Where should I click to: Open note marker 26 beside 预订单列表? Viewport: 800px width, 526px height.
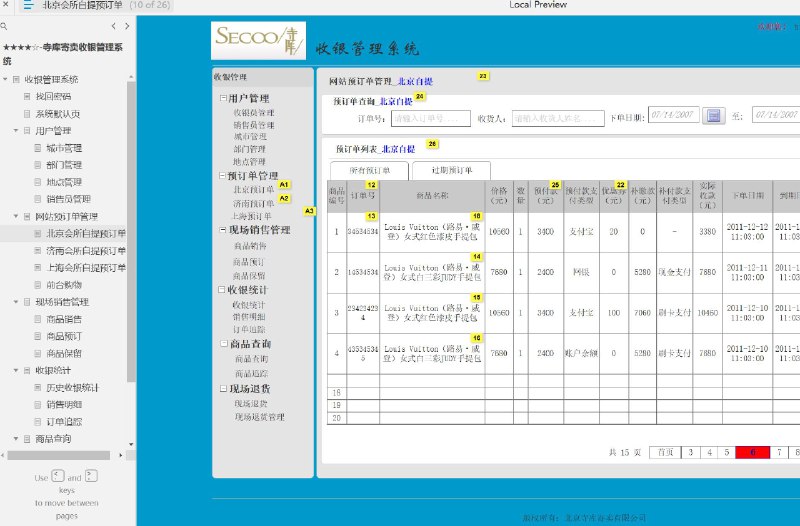432,144
